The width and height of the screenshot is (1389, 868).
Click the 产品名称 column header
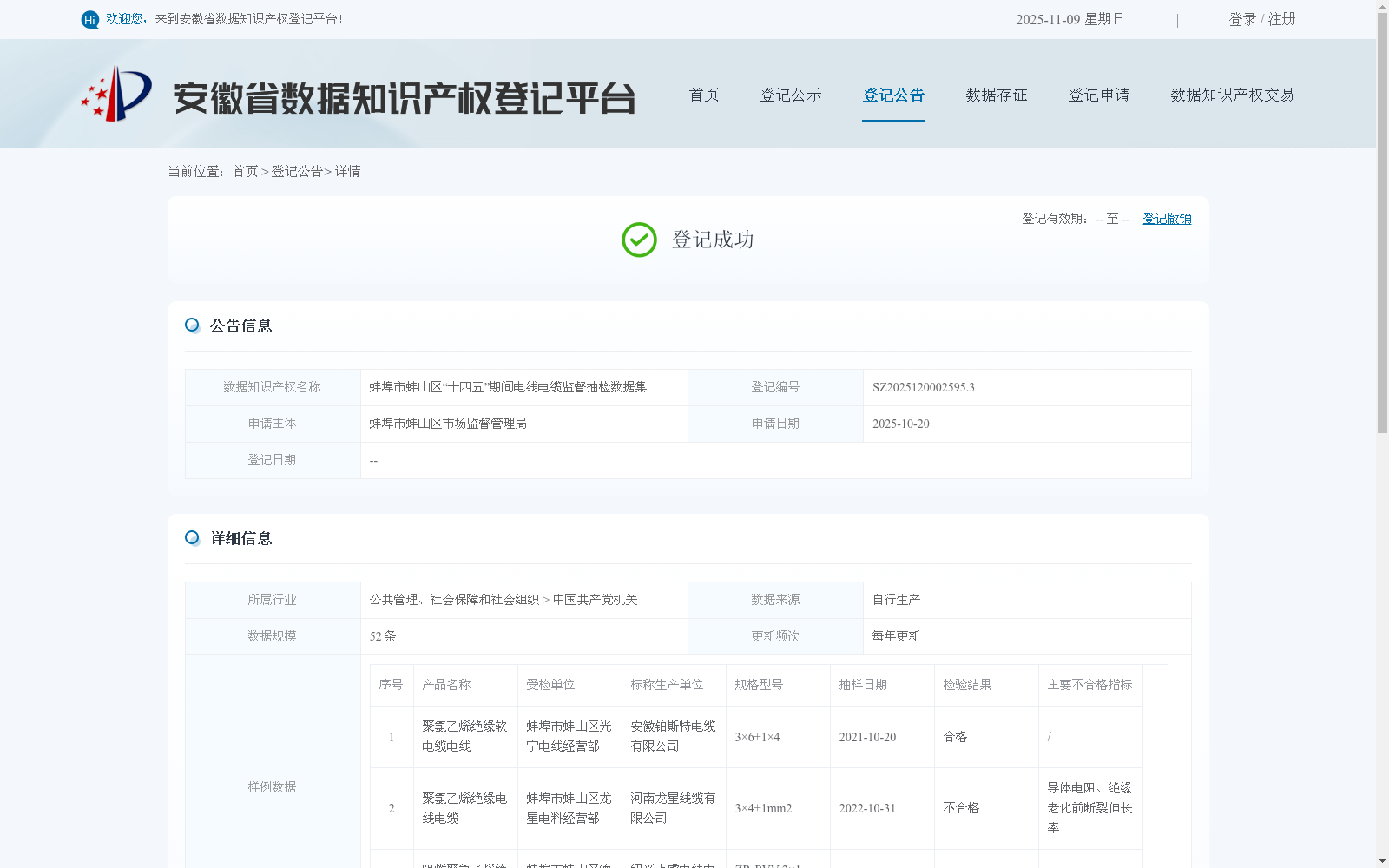point(446,685)
